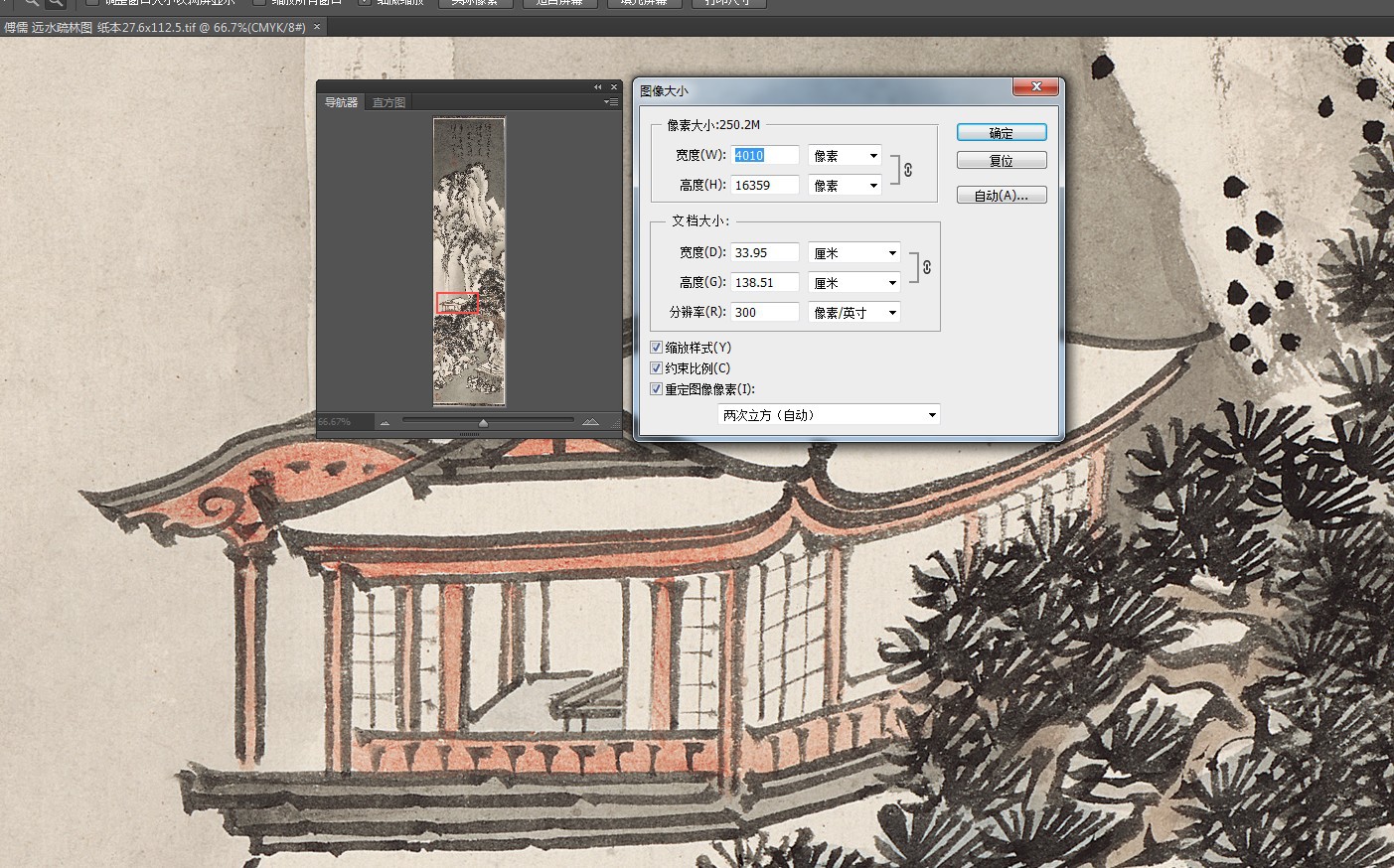1394x868 pixels.
Task: Click the 宽度(W) pixel width field
Action: click(x=765, y=156)
